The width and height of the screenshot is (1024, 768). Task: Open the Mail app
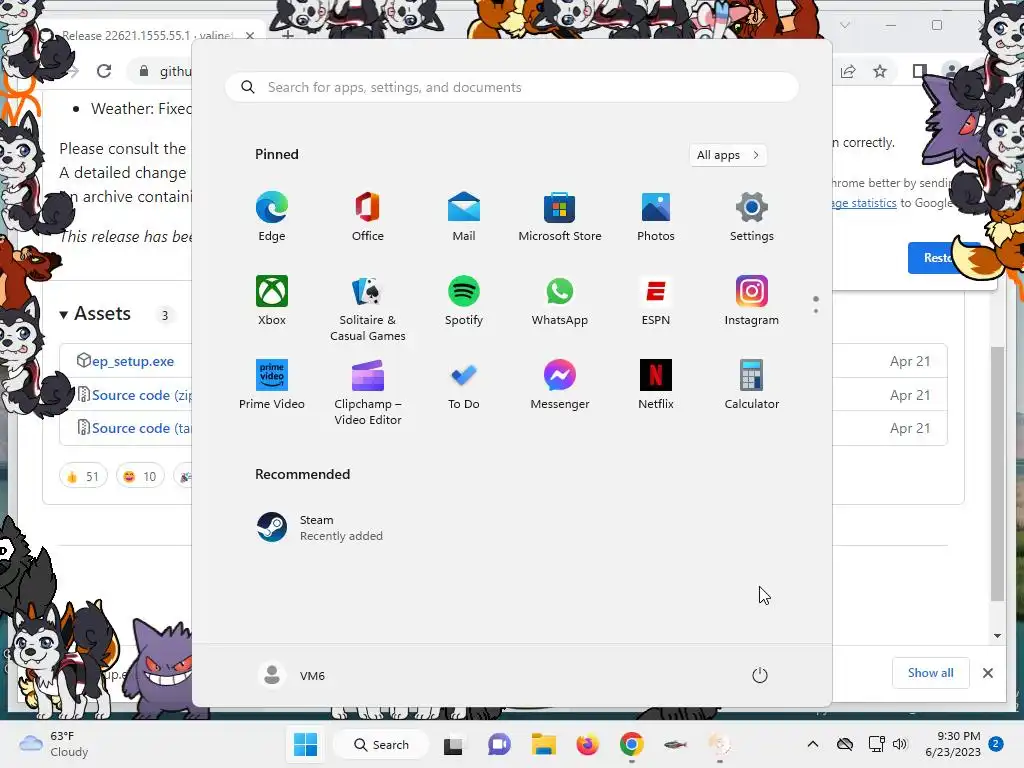coord(464,217)
